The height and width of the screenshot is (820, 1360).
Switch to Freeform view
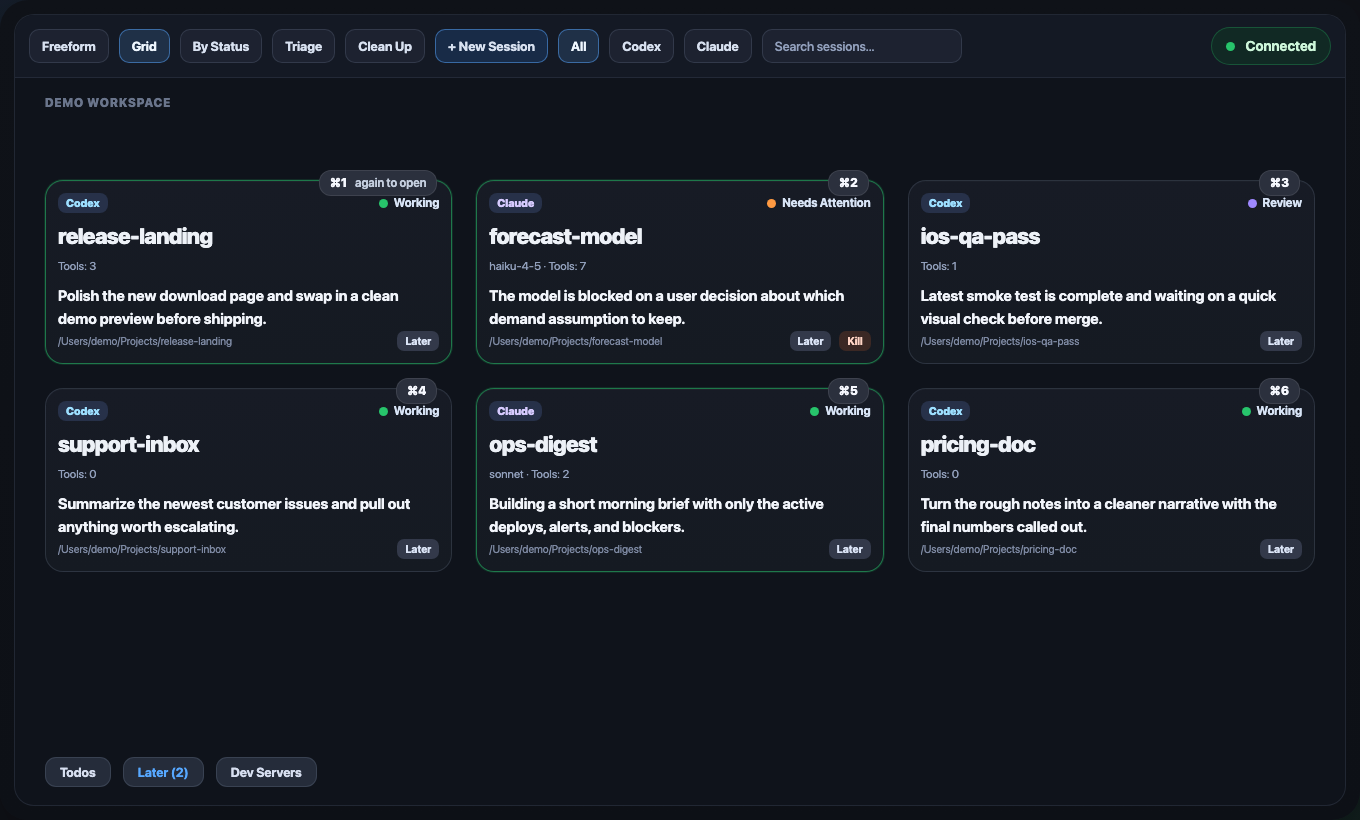tap(68, 46)
